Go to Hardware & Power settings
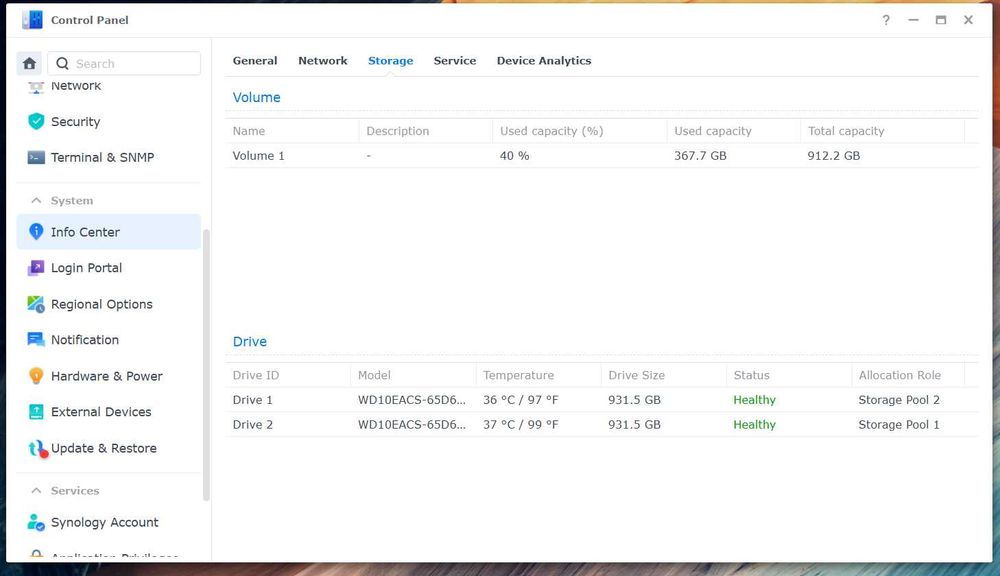The width and height of the screenshot is (1000, 576). [x=108, y=376]
